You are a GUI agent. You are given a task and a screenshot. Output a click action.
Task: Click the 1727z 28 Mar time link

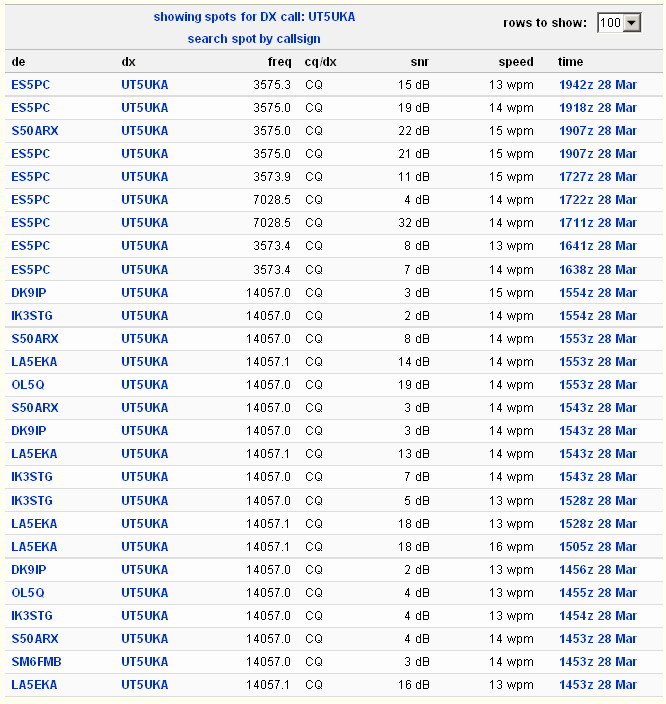click(x=598, y=177)
